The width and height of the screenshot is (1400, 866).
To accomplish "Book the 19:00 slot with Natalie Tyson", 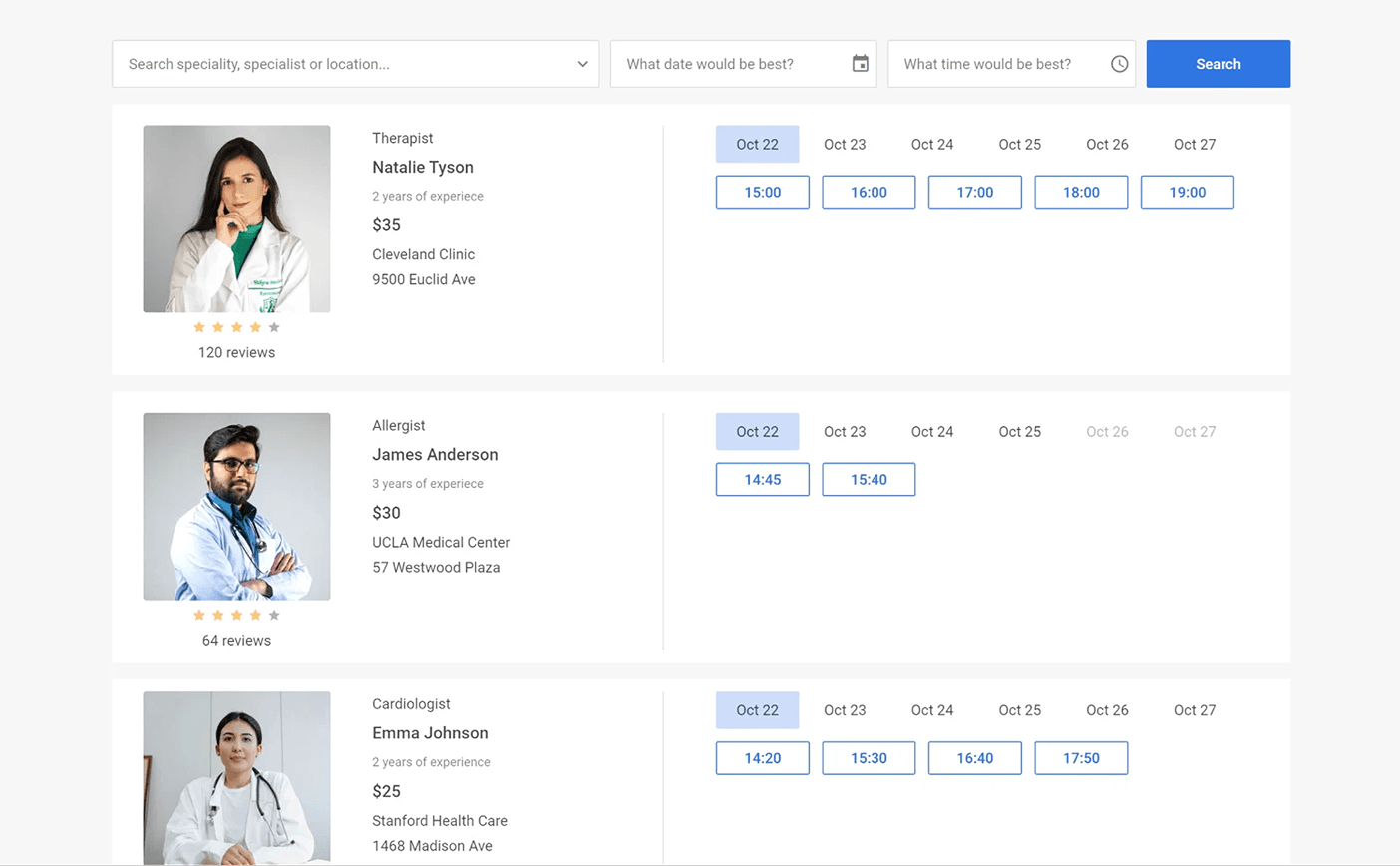I will point(1187,192).
